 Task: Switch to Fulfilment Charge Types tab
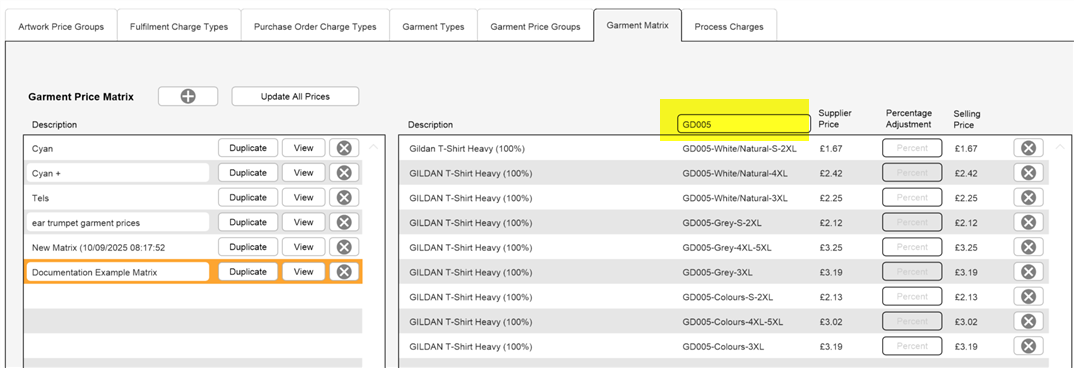179,27
